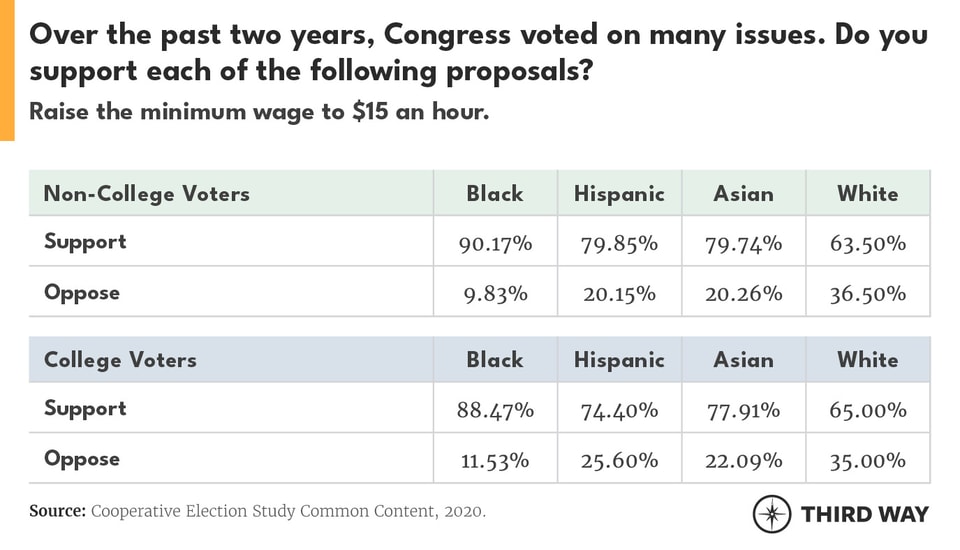
Task: Click the Asian column header in Non-College table
Action: pos(743,193)
